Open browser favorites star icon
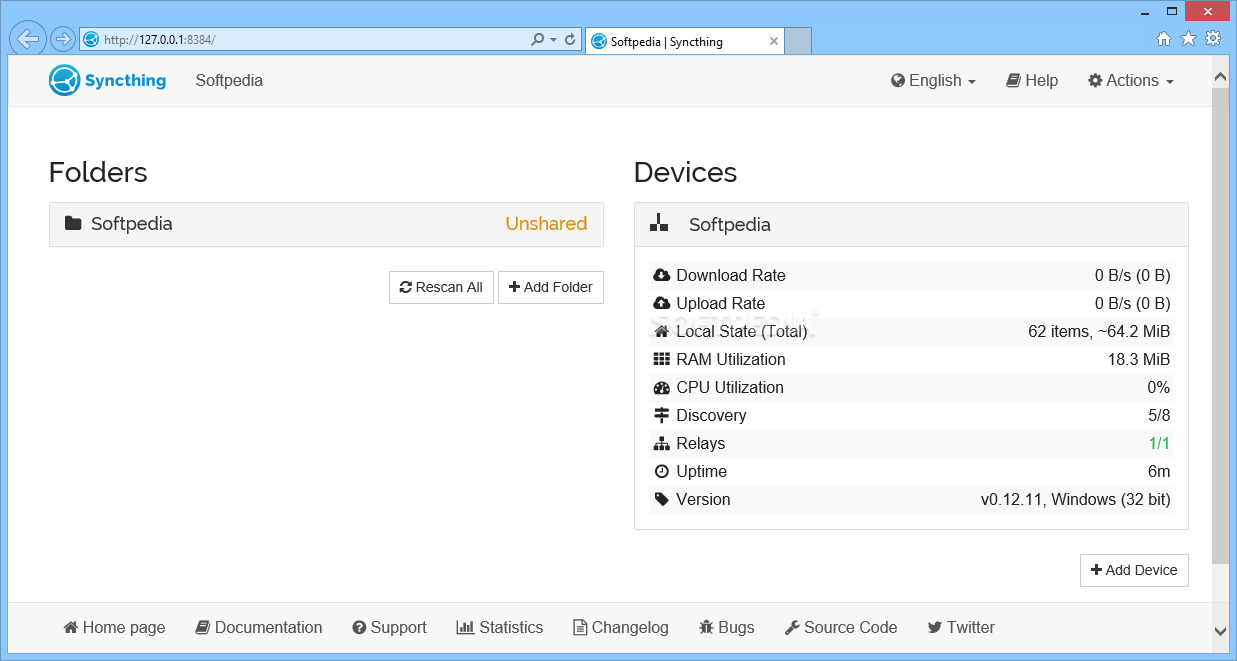Image resolution: width=1237 pixels, height=661 pixels. (x=1188, y=38)
